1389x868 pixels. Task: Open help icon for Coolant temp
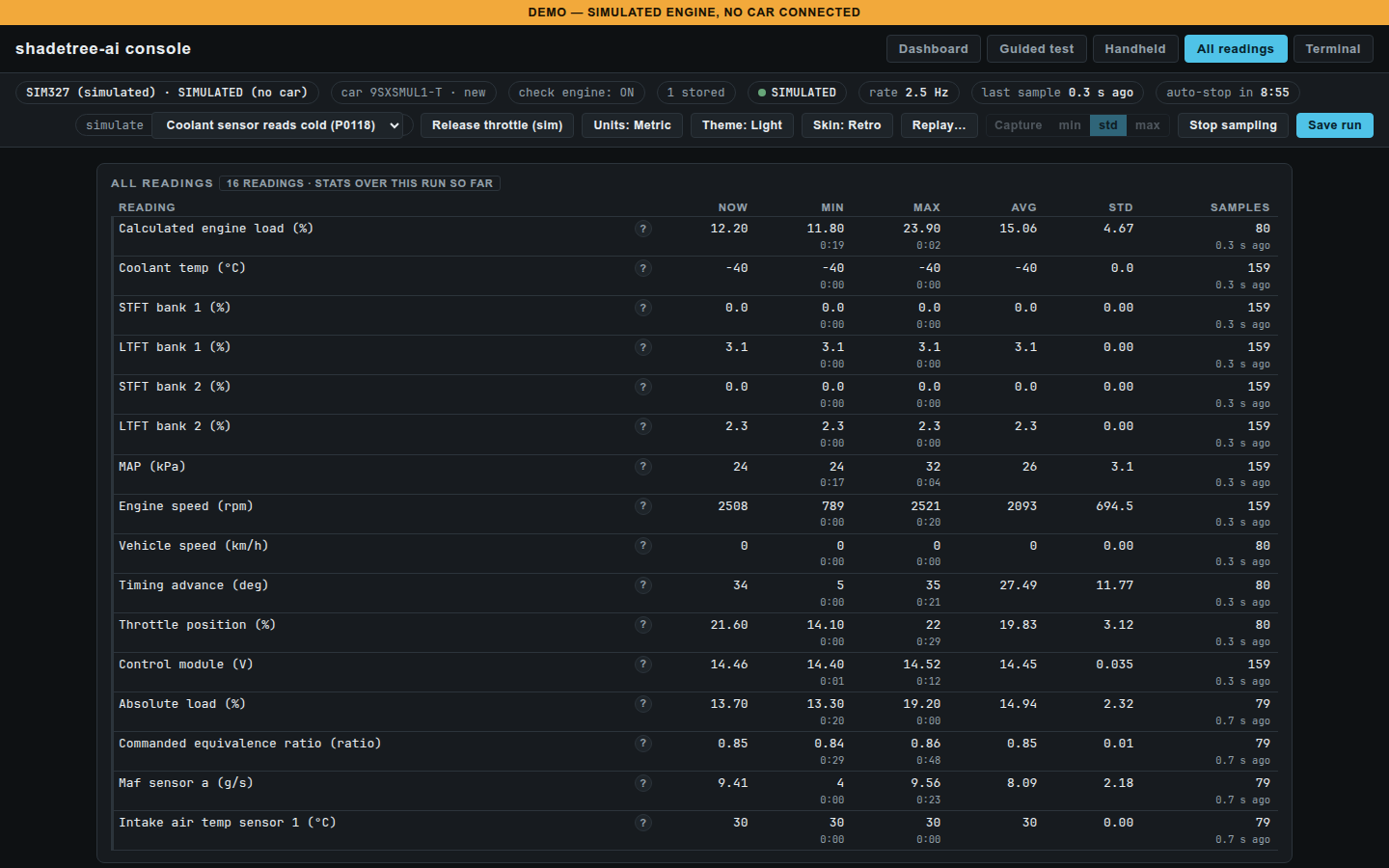643,268
